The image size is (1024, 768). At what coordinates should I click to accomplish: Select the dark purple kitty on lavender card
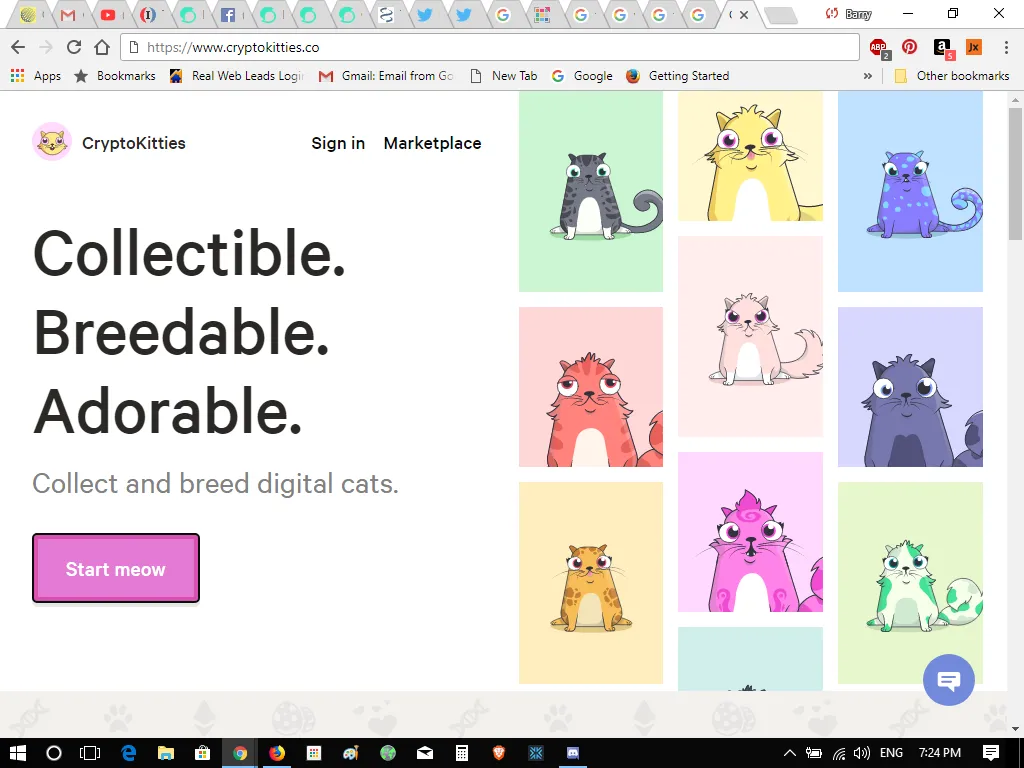[910, 387]
